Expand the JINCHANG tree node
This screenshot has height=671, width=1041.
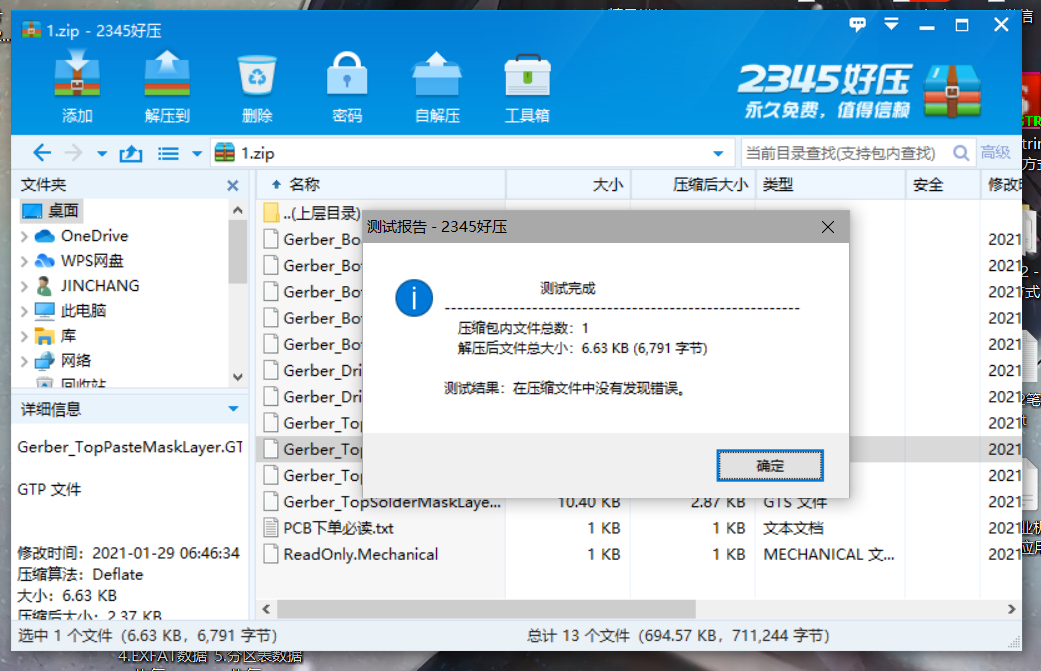click(x=24, y=286)
